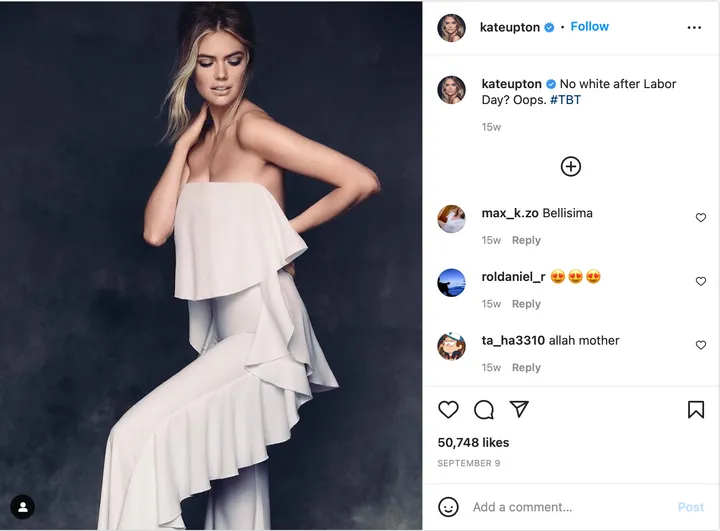Screen dimensions: 720x531
Task: Load more comments with the plus button
Action: (x=570, y=166)
